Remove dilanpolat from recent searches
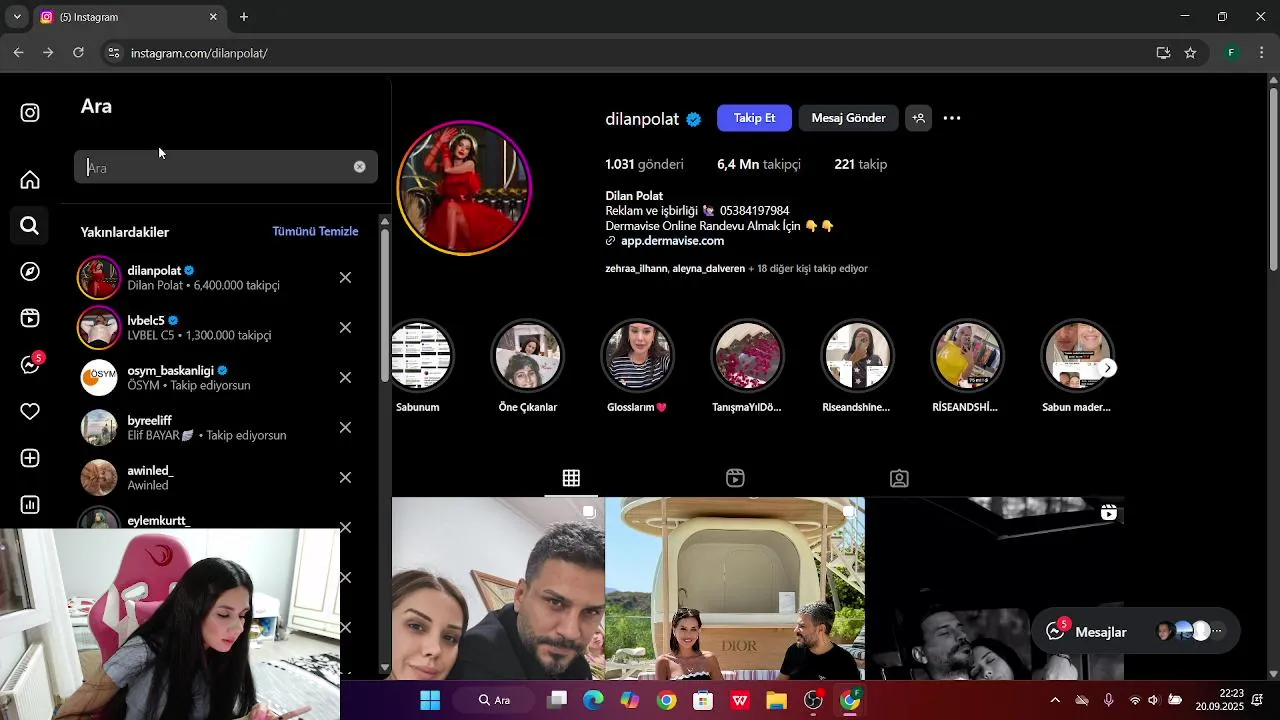This screenshot has width=1280, height=720. [x=345, y=278]
